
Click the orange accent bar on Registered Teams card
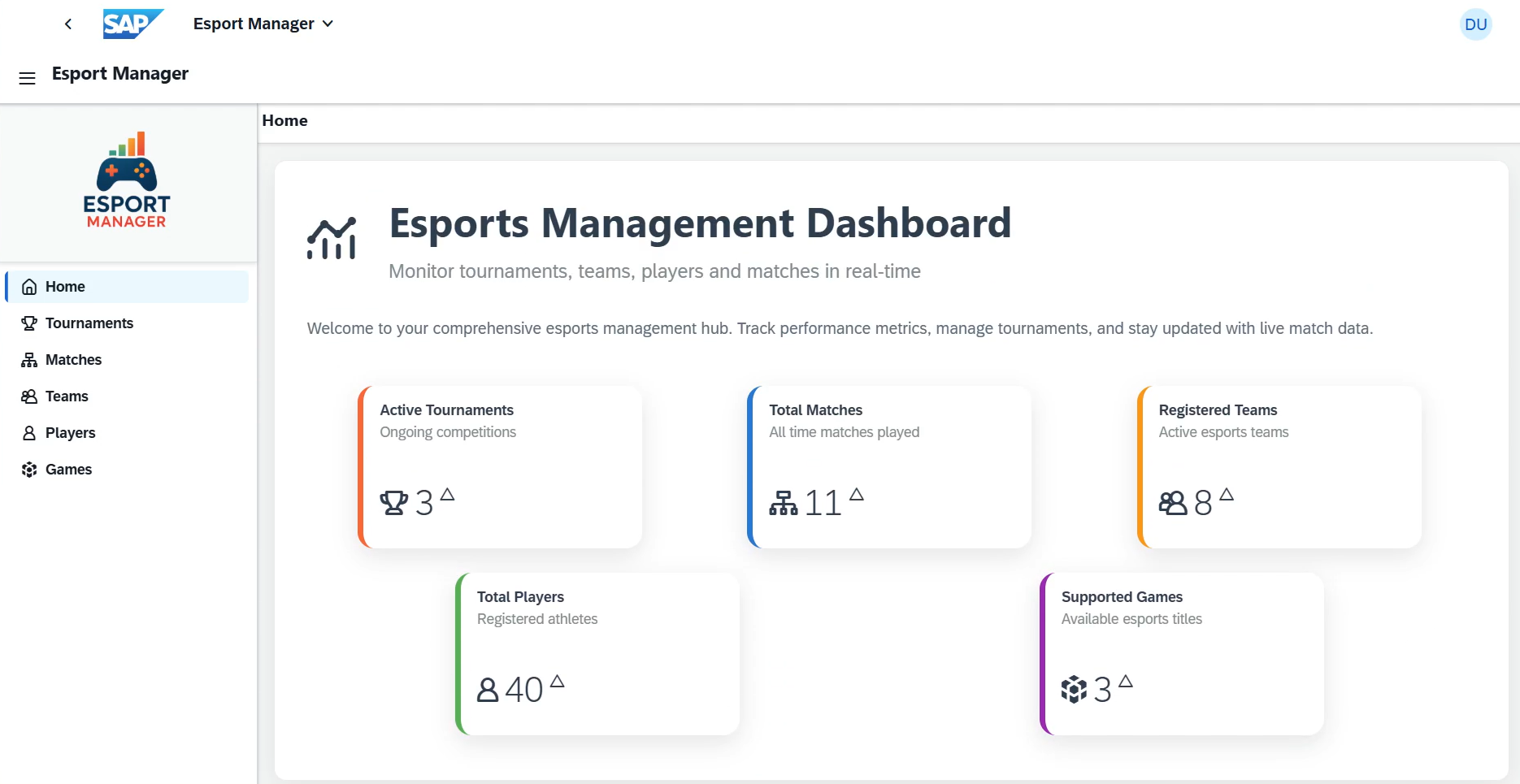[x=1141, y=467]
